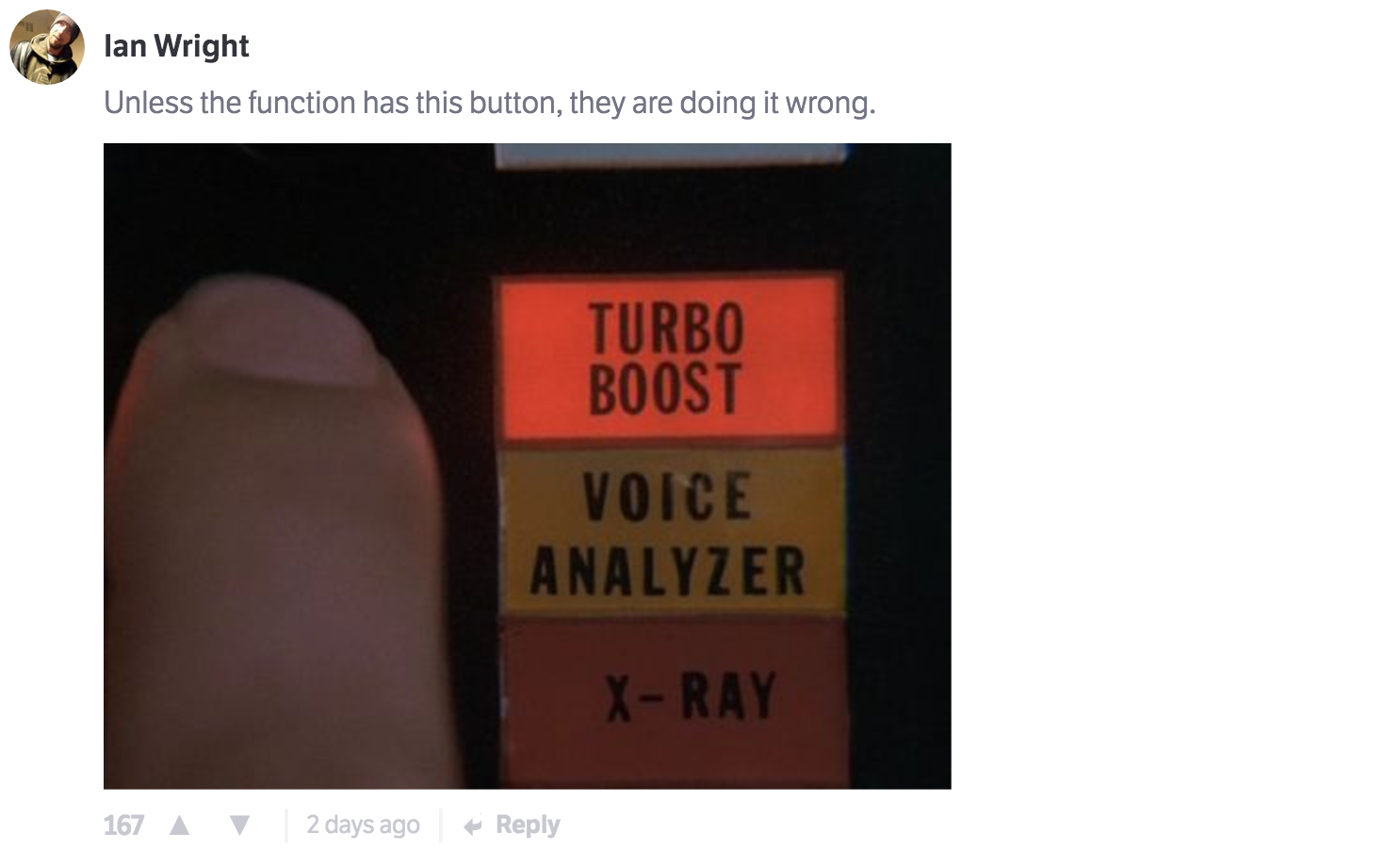1400x865 pixels.
Task: Open Ian Wright's profile avatar
Action: point(47,47)
